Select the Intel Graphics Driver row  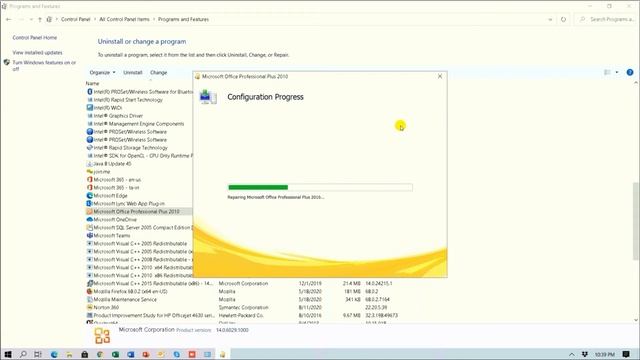coord(118,116)
